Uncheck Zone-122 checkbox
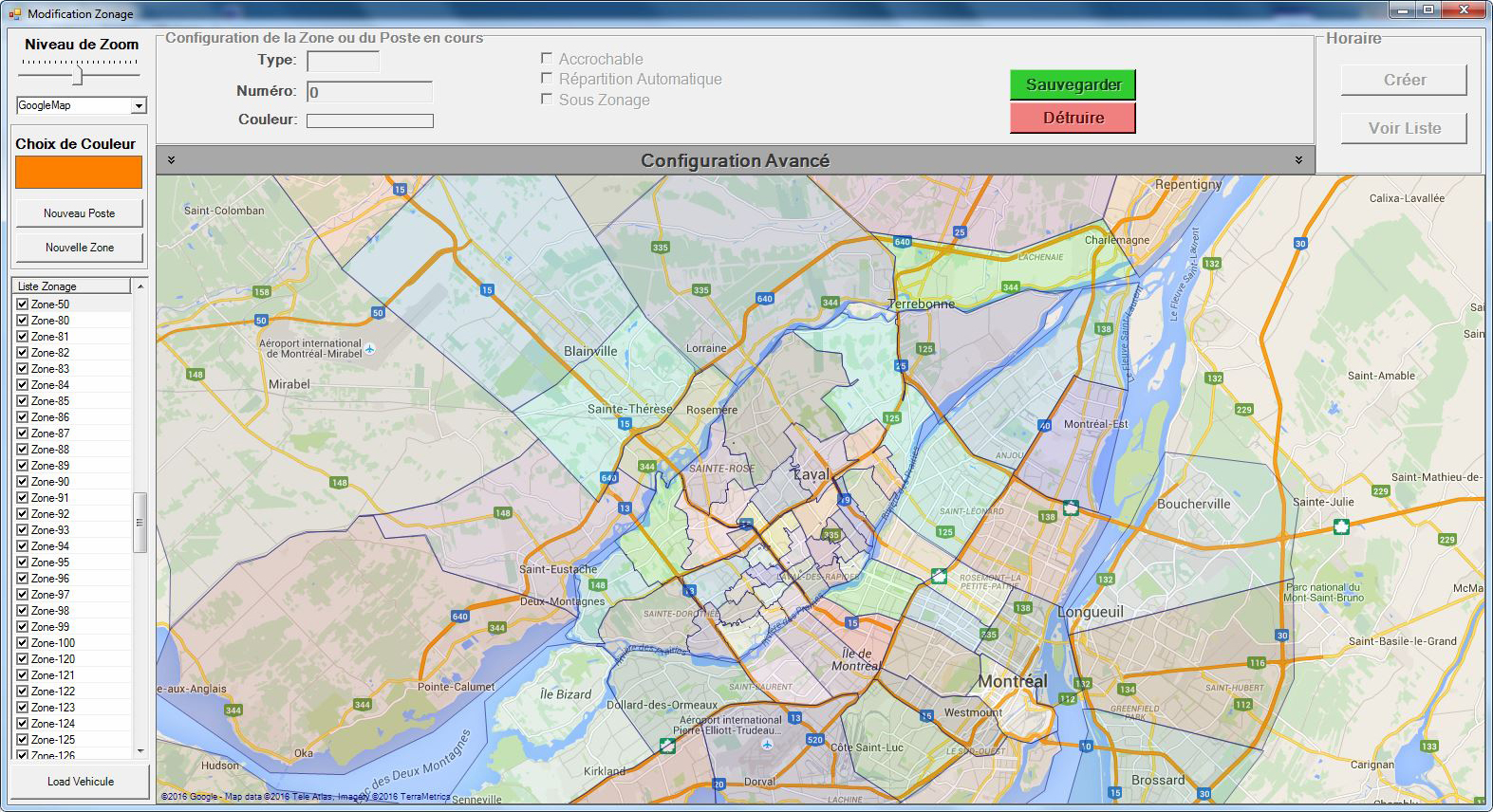This screenshot has height=812, width=1493. (22, 692)
